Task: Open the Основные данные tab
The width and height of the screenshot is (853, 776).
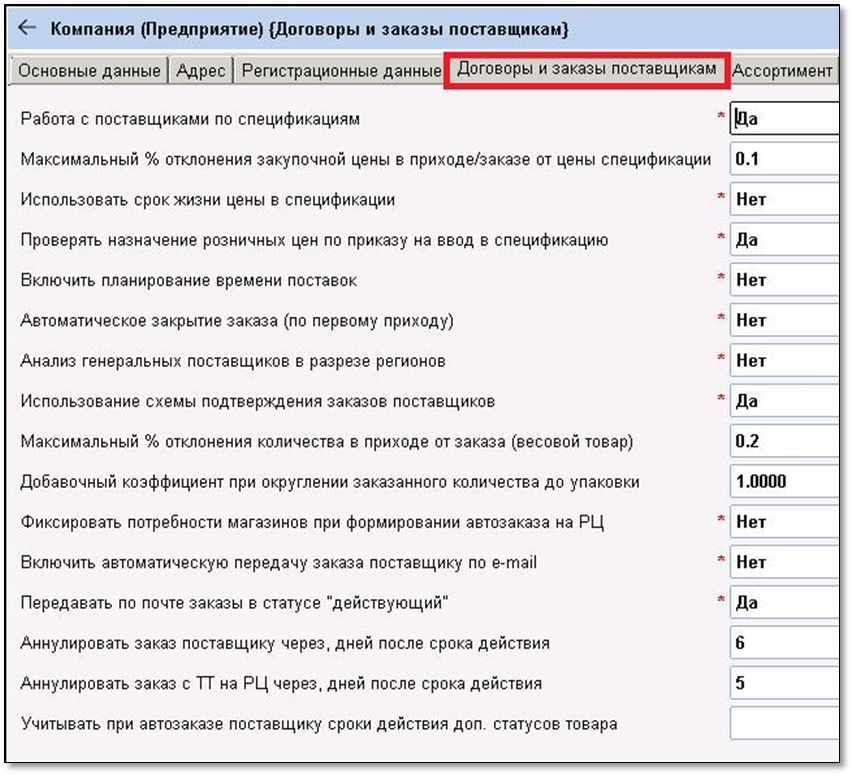Action: 89,71
